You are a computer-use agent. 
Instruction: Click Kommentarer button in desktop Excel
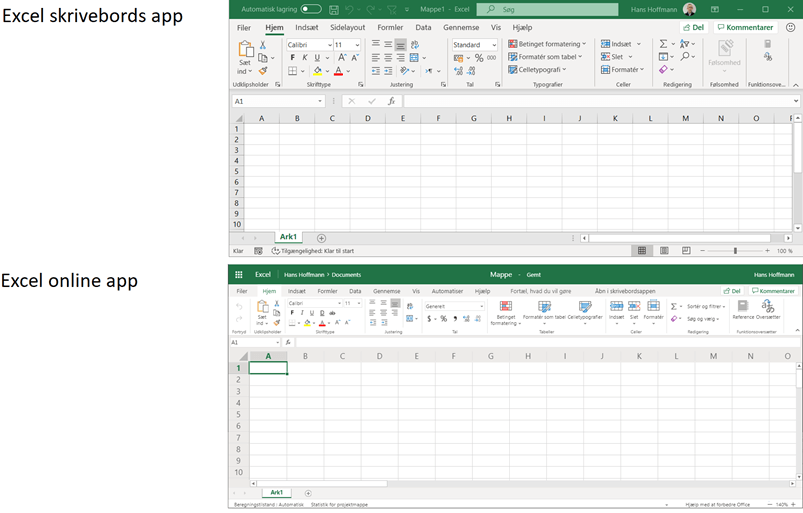(x=746, y=28)
